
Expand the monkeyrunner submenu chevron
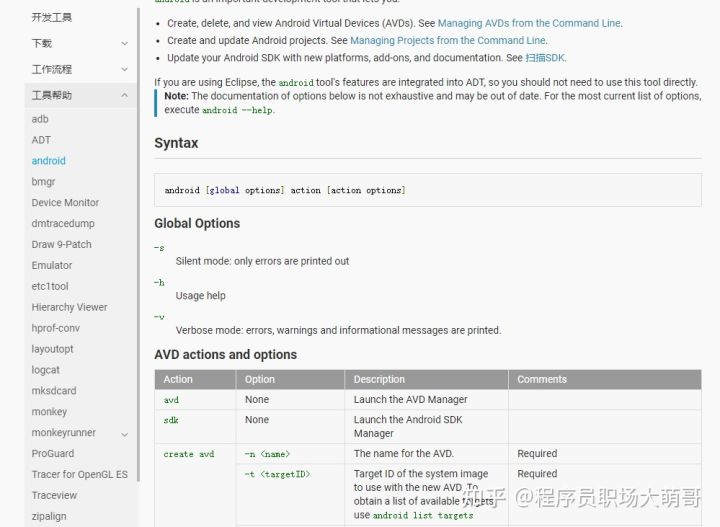(124, 434)
